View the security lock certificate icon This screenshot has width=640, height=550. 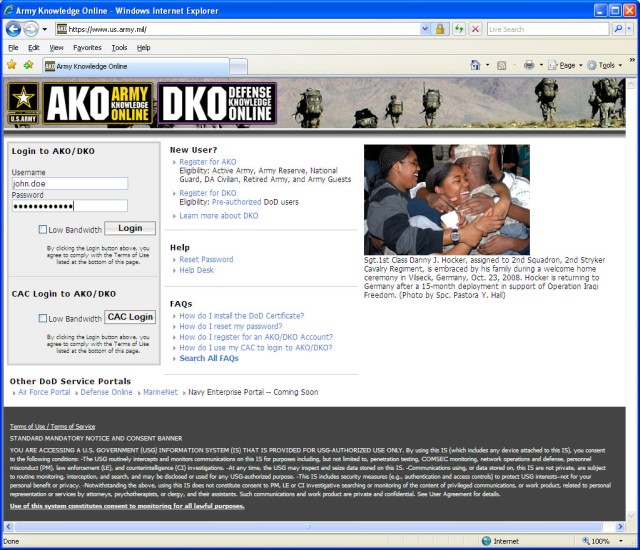440,29
